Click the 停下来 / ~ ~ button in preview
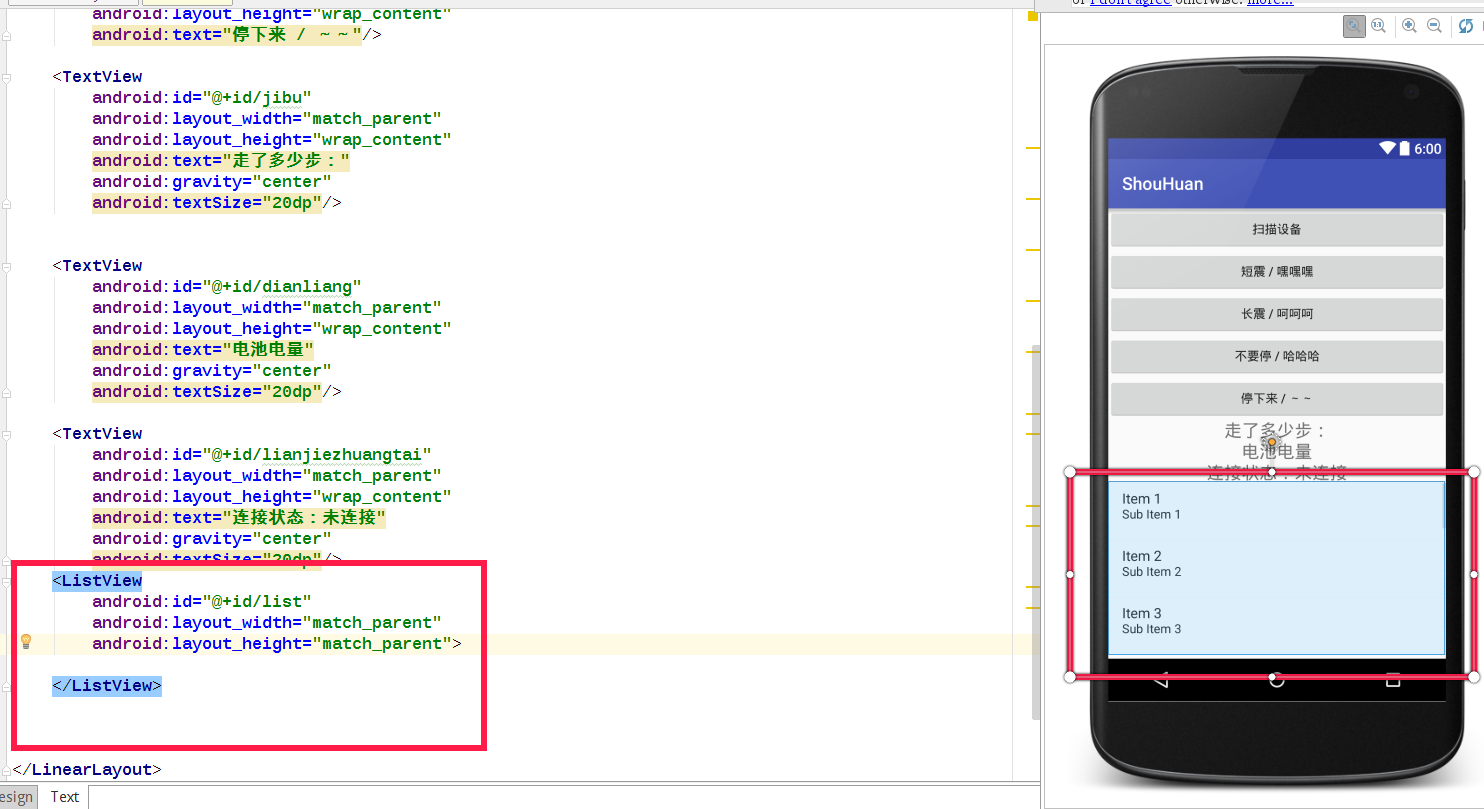This screenshot has height=809, width=1484. (x=1277, y=398)
